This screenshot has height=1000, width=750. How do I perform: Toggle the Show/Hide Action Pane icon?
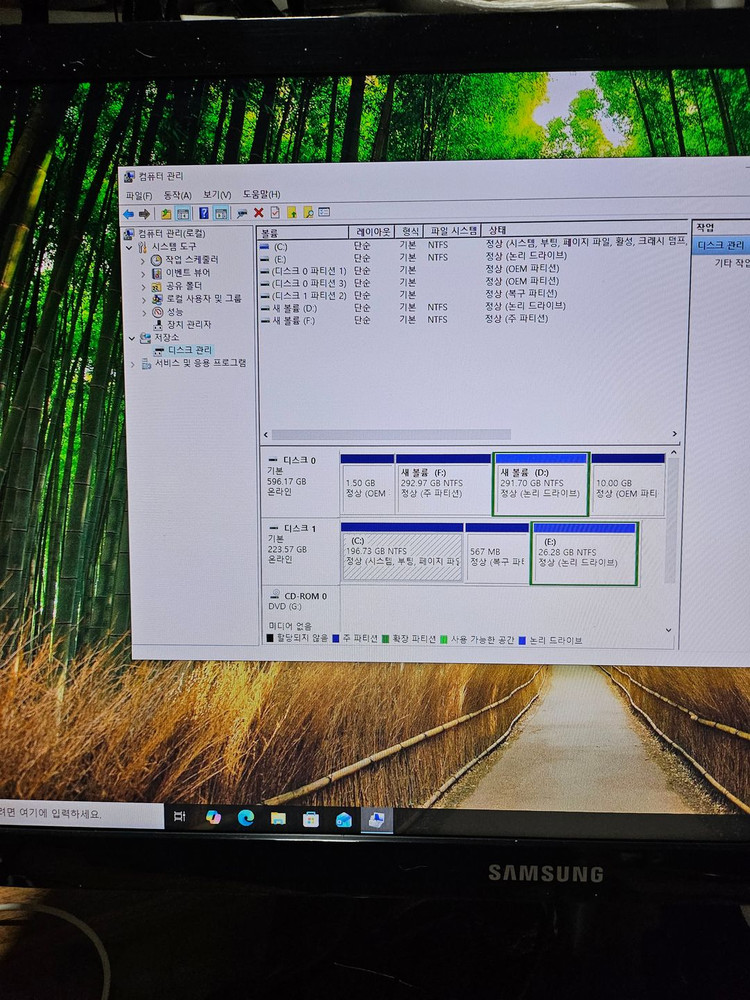[221, 213]
